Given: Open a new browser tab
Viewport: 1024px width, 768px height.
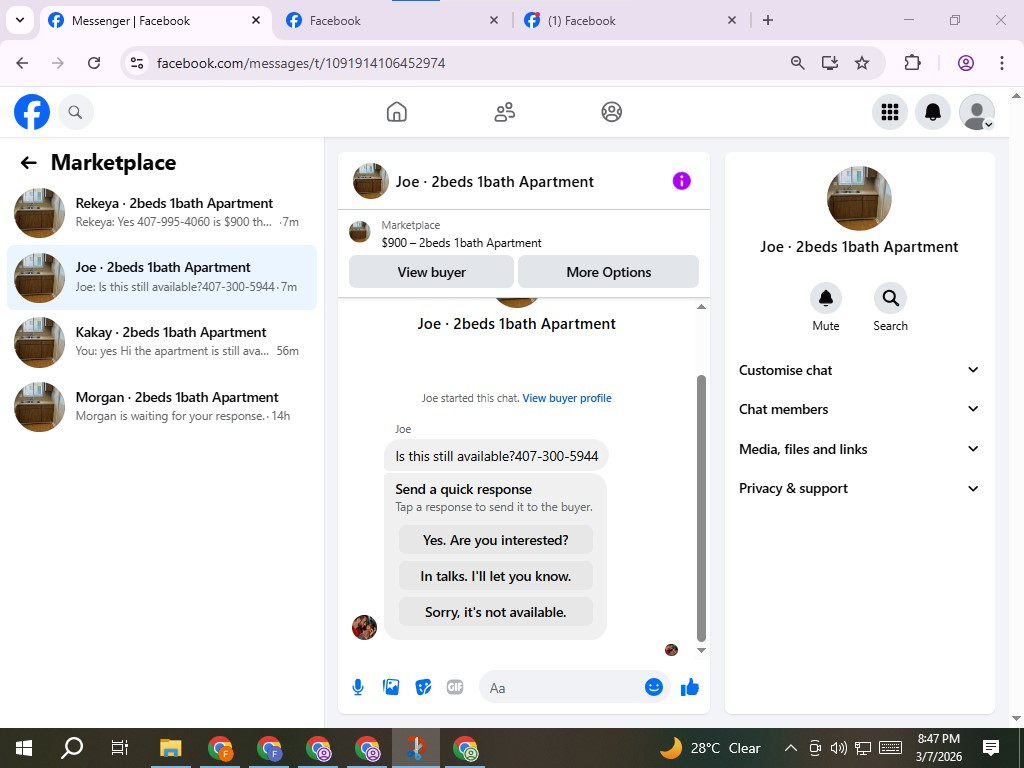Looking at the screenshot, I should [768, 20].
